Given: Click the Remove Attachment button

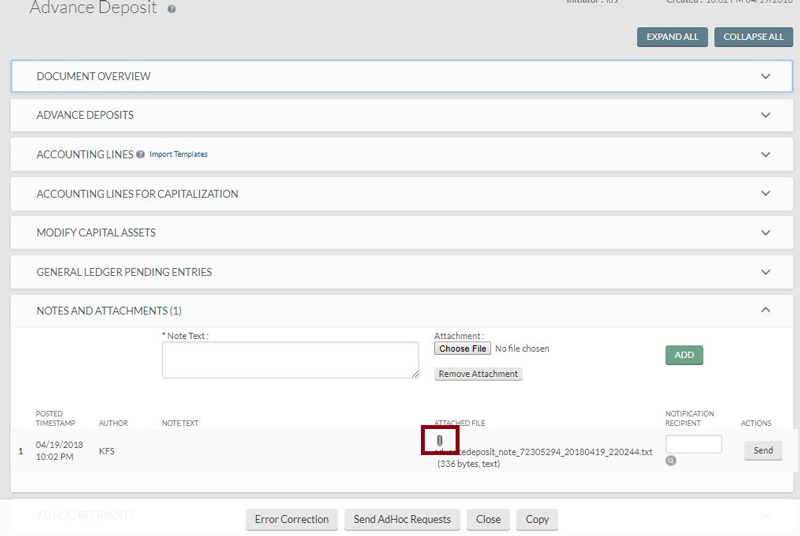Looking at the screenshot, I should coord(478,374).
